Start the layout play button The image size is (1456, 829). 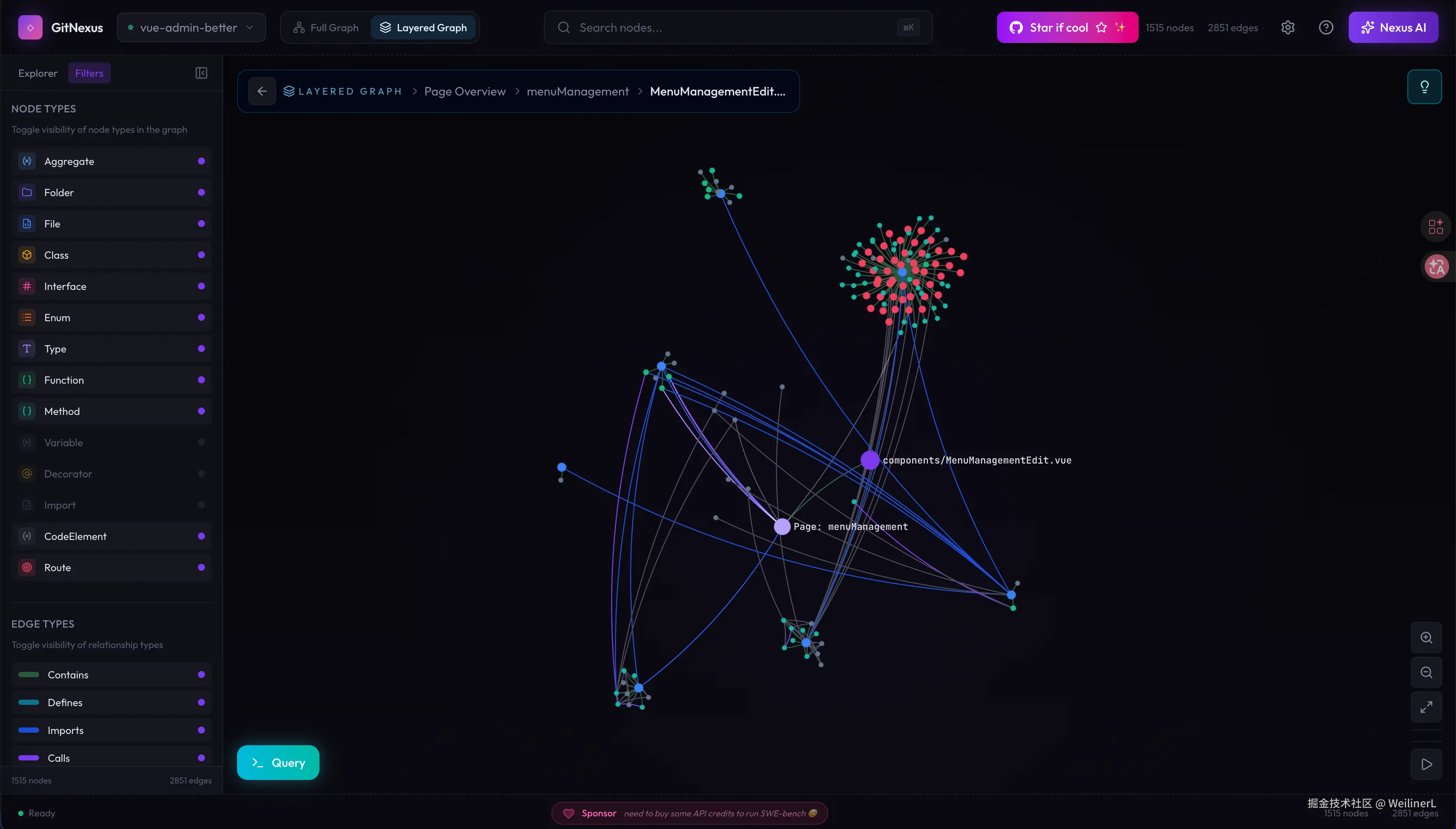click(x=1426, y=765)
